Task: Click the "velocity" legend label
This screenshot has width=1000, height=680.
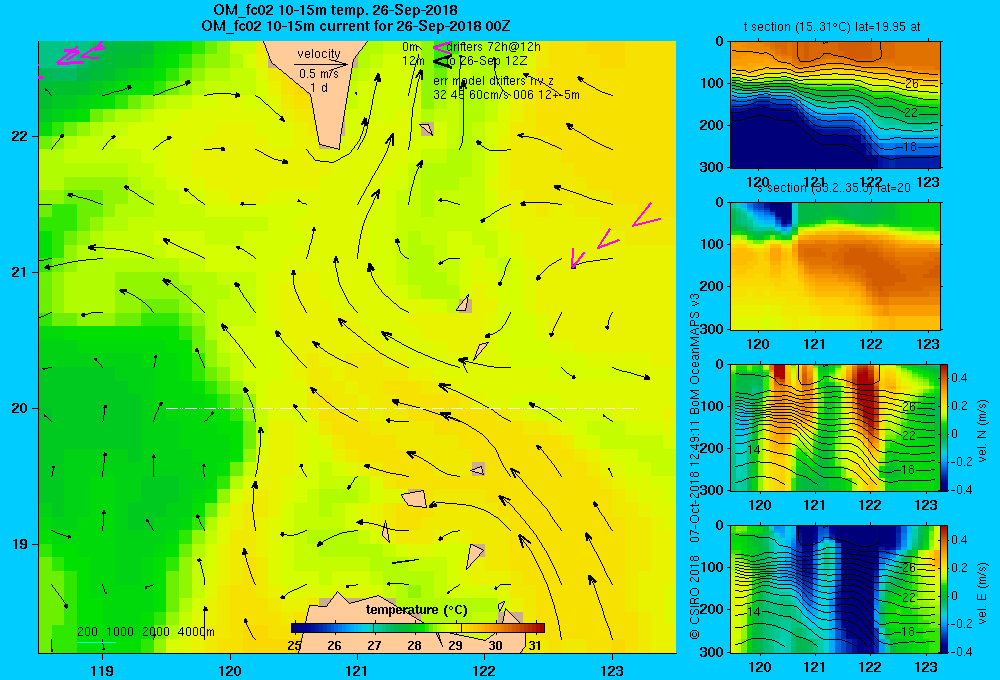Action: pos(319,54)
